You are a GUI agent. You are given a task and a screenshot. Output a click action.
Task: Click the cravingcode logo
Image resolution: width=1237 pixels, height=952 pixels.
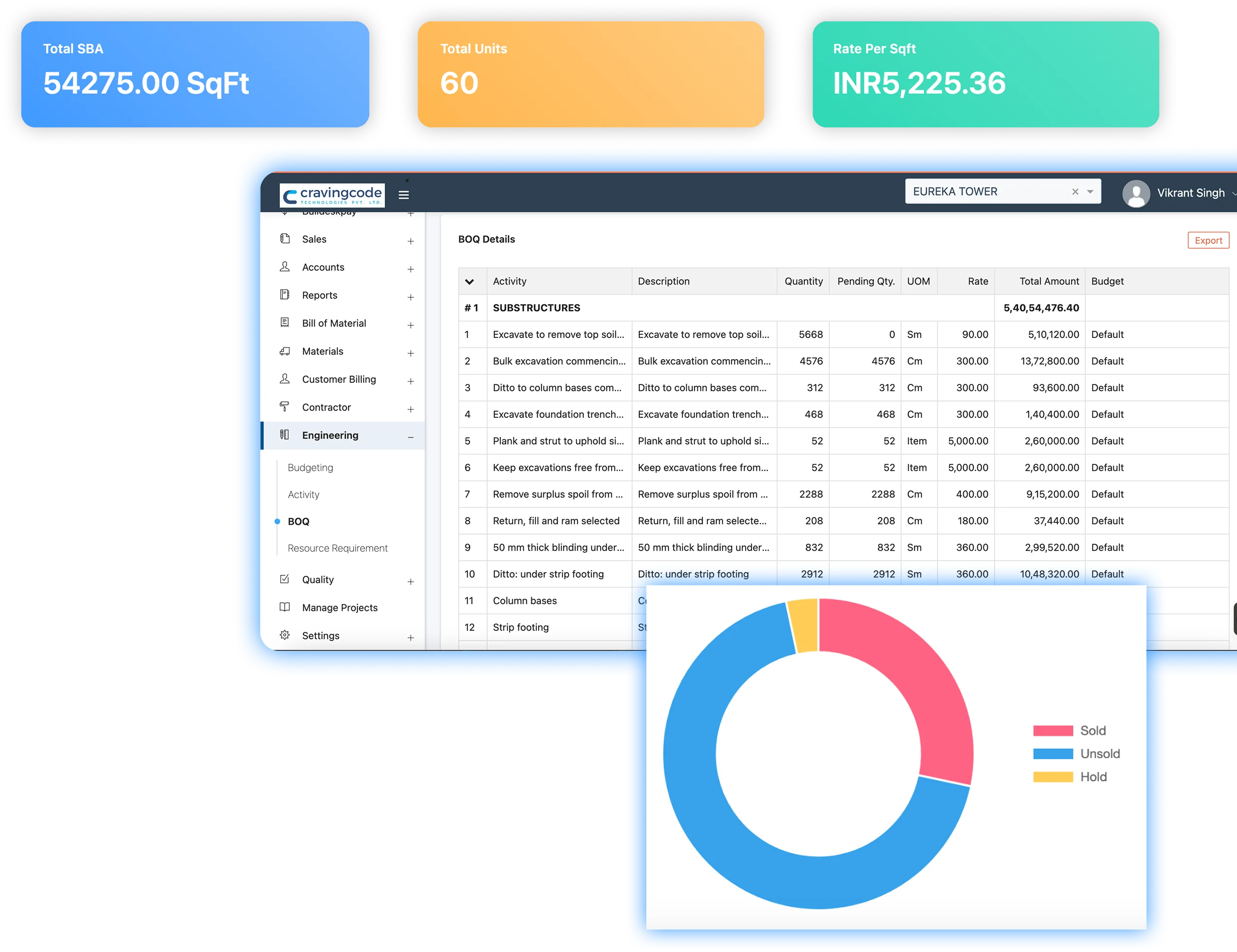pyautogui.click(x=332, y=195)
